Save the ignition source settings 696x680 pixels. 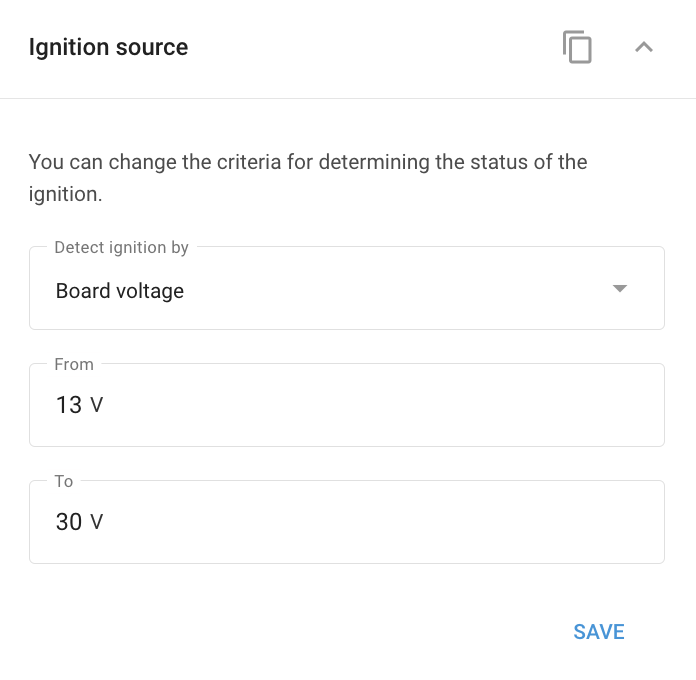click(599, 632)
